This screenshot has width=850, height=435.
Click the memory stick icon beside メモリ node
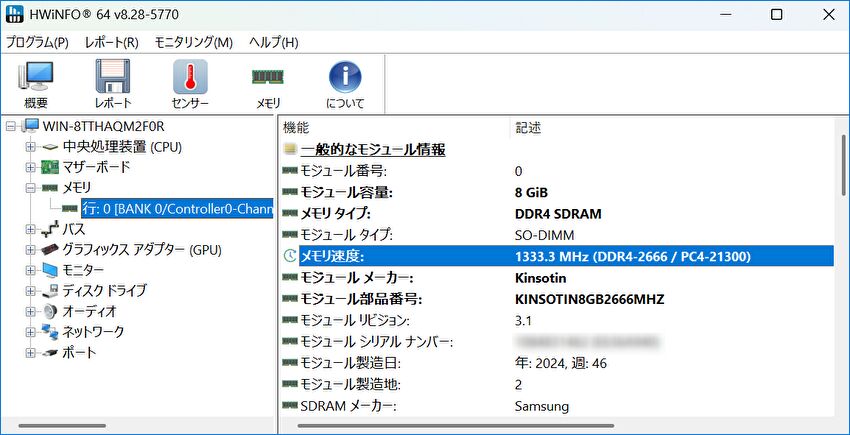tap(50, 188)
